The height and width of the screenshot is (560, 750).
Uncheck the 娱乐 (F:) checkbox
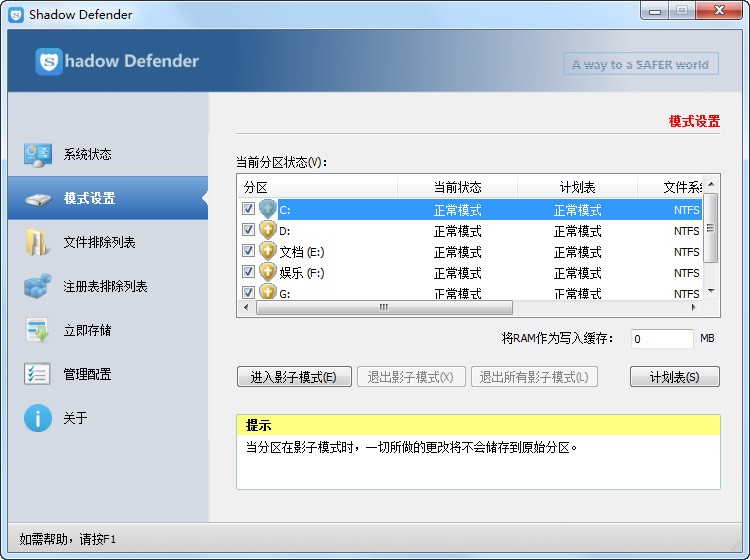[248, 272]
